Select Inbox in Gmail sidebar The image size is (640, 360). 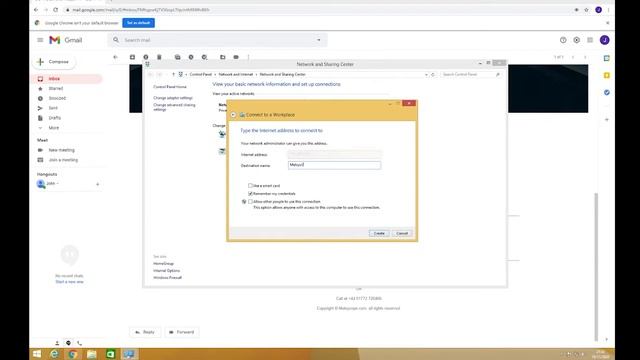pos(66,79)
